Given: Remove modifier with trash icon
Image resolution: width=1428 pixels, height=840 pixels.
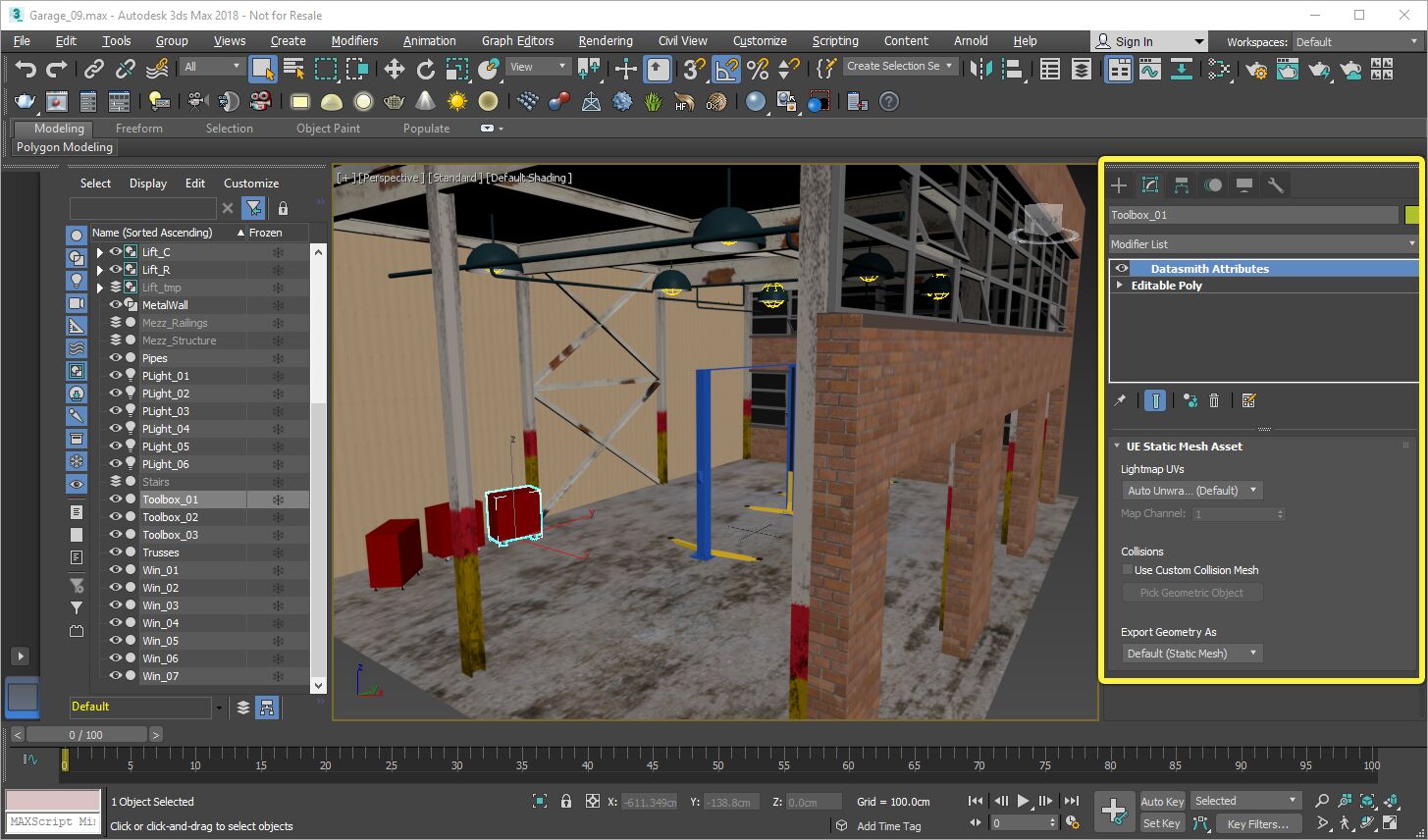Looking at the screenshot, I should (x=1214, y=400).
